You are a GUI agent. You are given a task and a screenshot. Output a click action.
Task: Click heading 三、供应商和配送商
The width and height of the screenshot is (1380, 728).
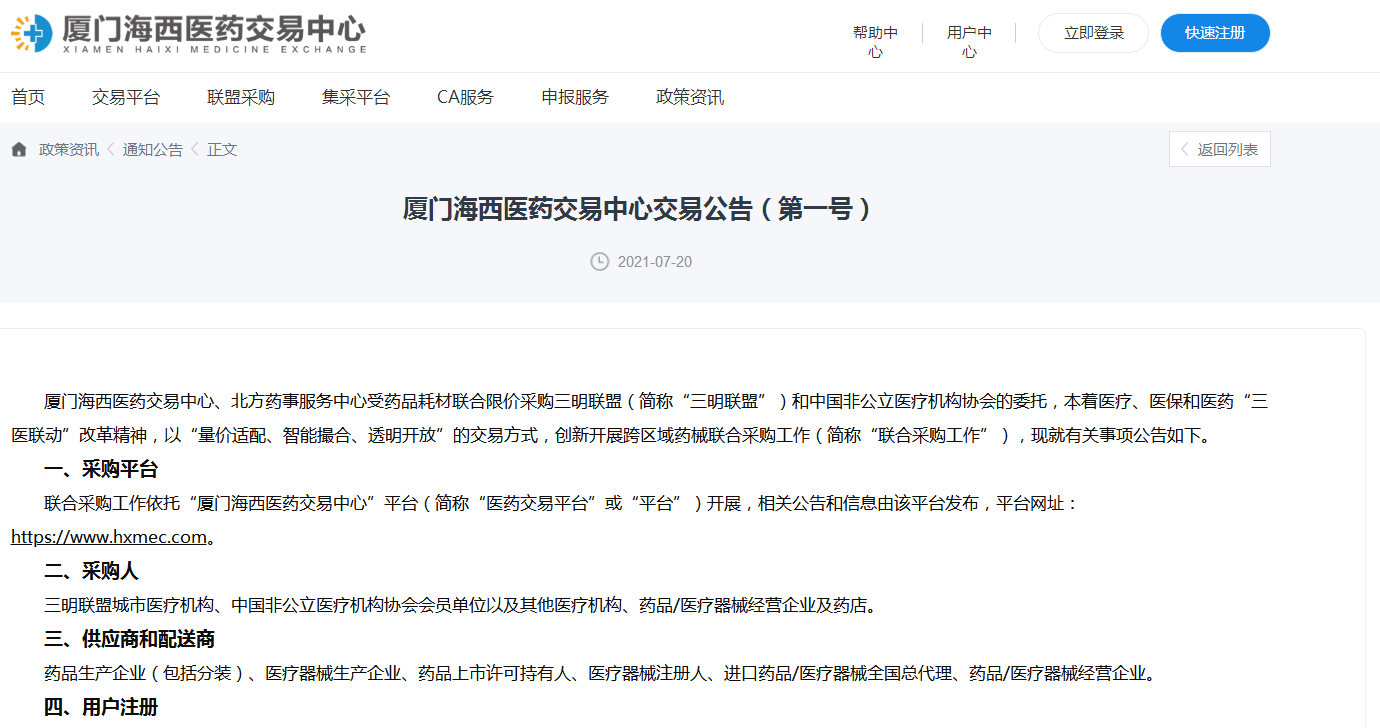click(130, 639)
